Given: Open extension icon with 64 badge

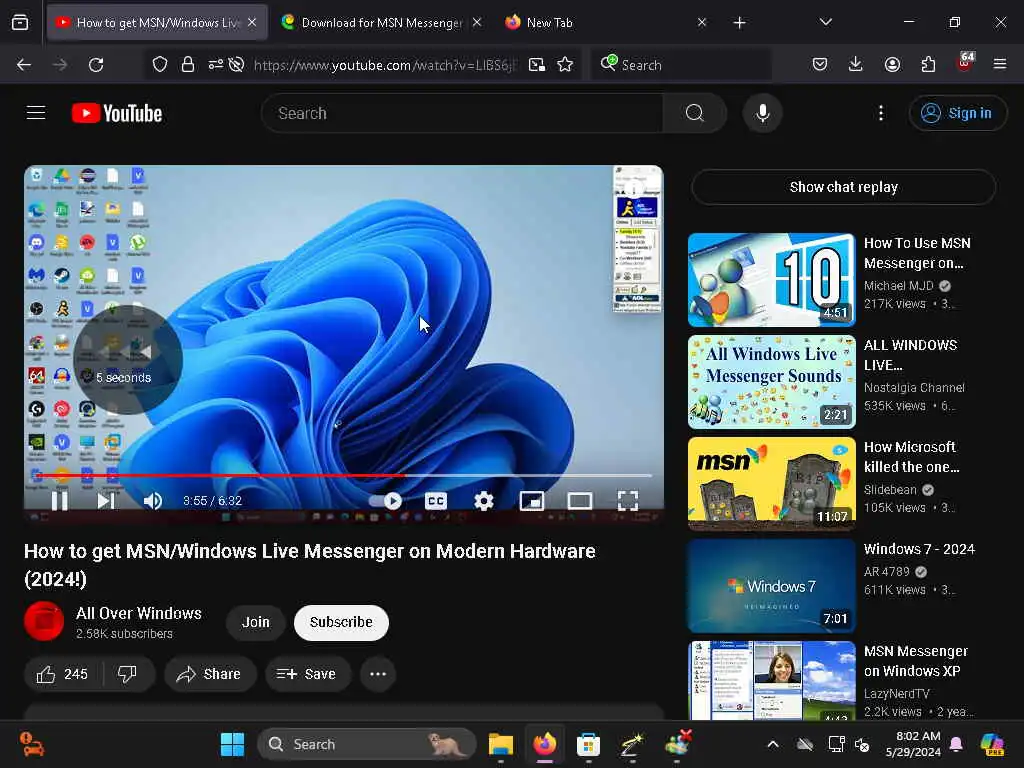Looking at the screenshot, I should (x=965, y=63).
